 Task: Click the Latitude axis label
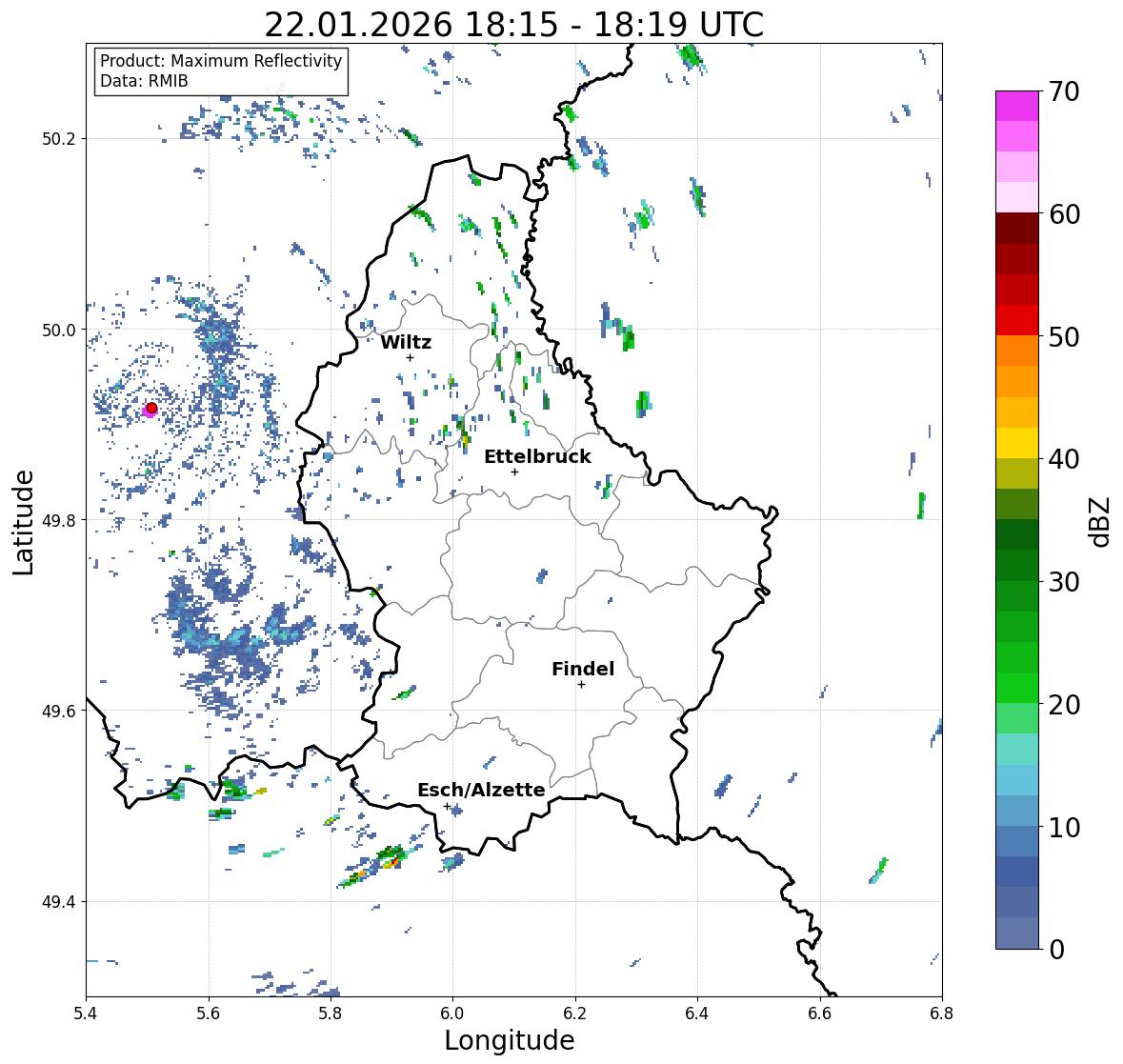pyautogui.click(x=23, y=522)
